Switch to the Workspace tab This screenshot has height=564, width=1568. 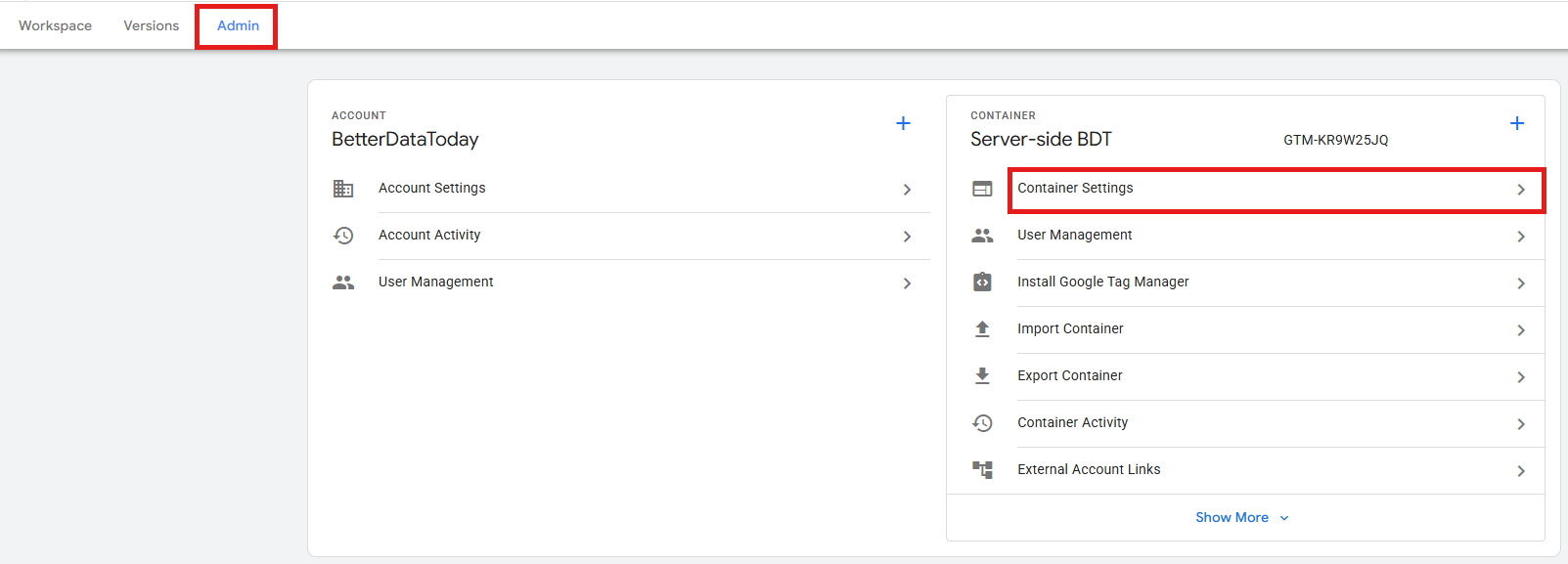click(55, 25)
